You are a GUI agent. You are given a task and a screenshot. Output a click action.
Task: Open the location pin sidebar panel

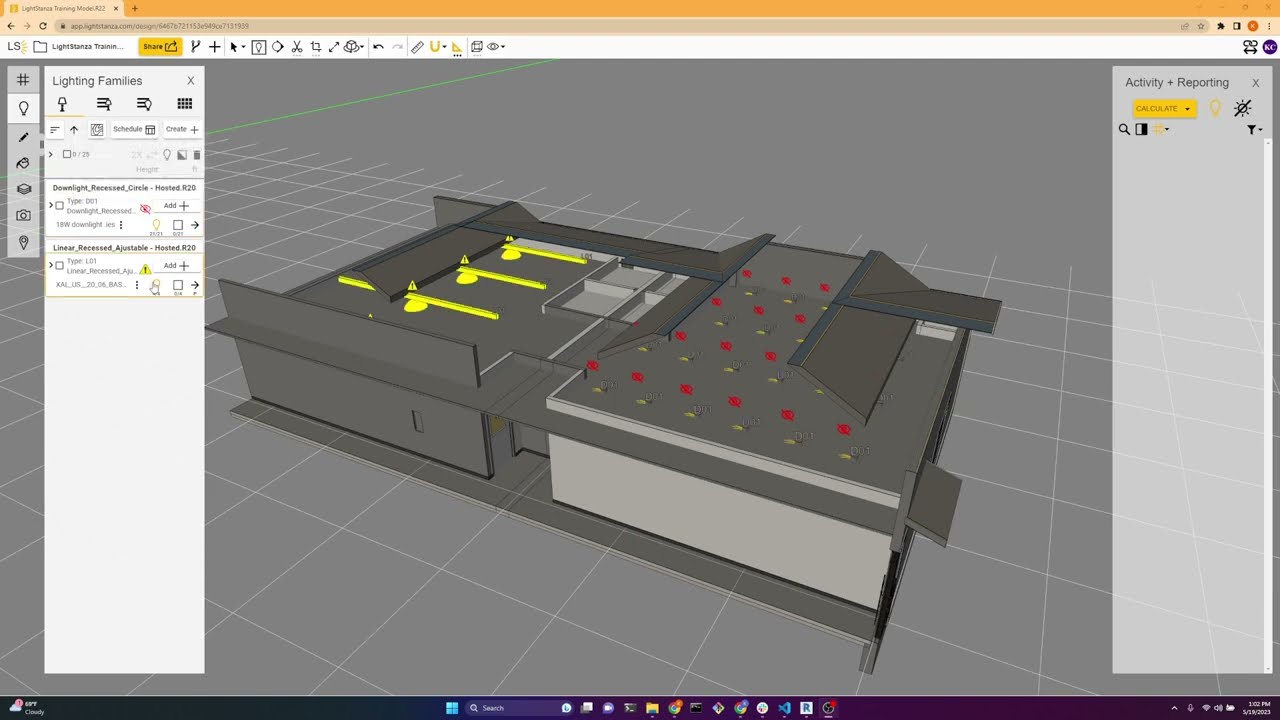(x=23, y=242)
